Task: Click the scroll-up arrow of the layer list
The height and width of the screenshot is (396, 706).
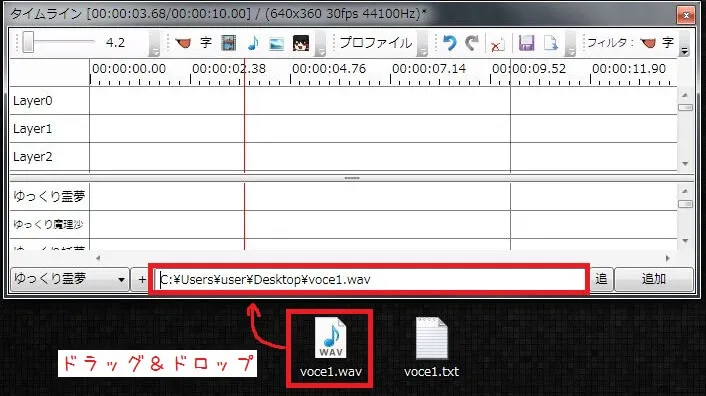Action: point(685,95)
